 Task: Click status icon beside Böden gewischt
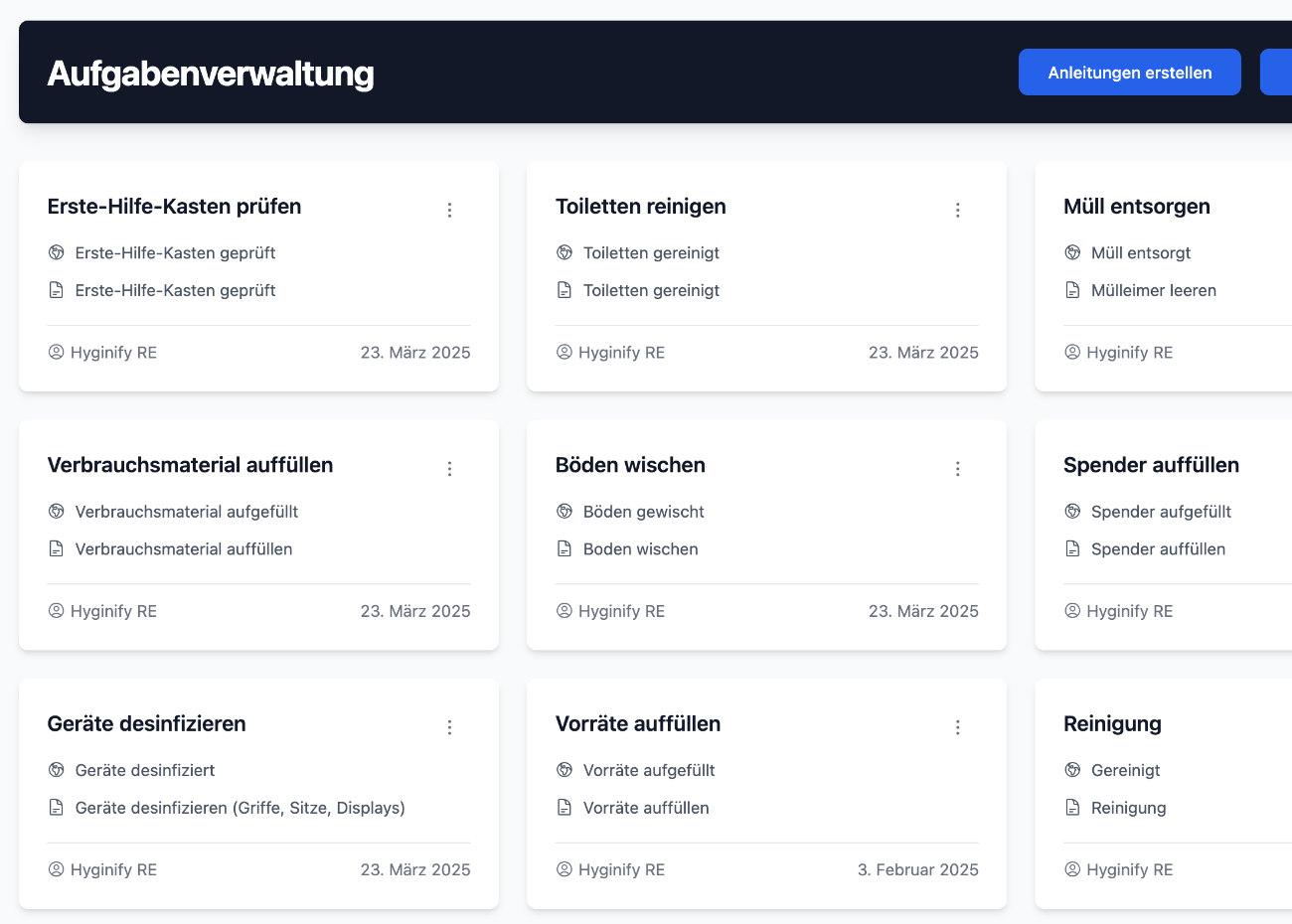coord(565,511)
